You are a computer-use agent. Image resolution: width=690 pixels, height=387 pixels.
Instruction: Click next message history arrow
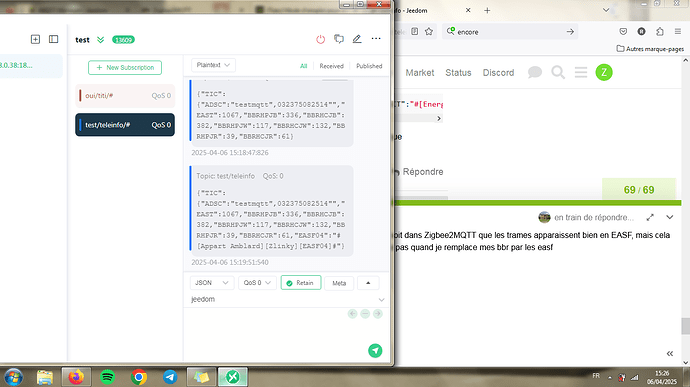pos(378,313)
